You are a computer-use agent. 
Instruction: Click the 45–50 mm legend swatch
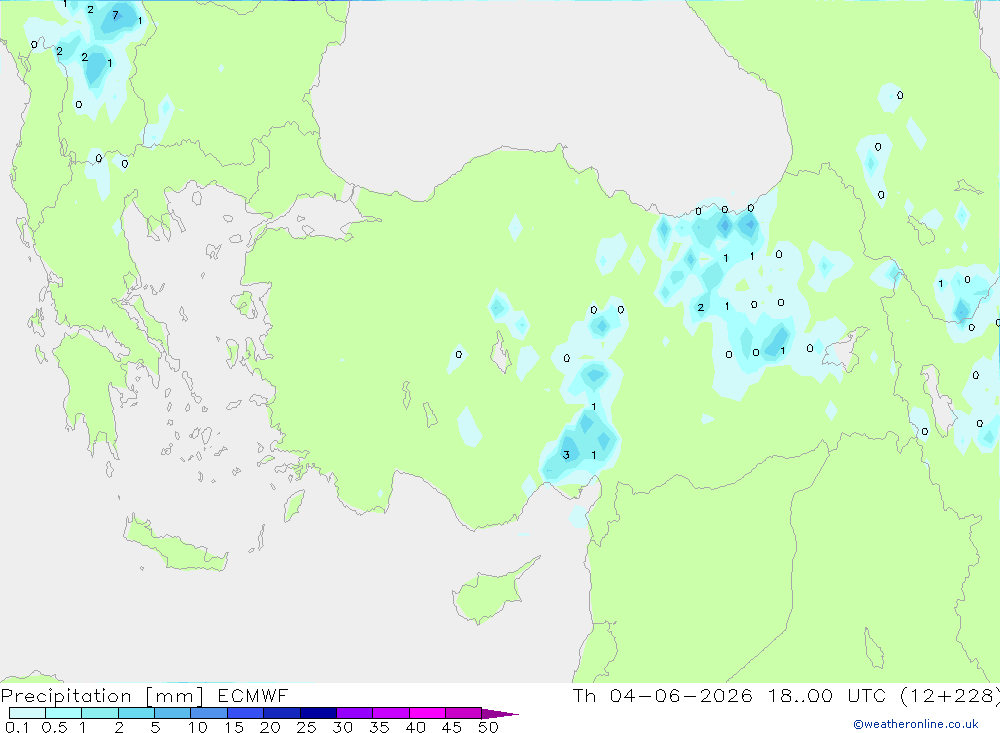pos(463,713)
